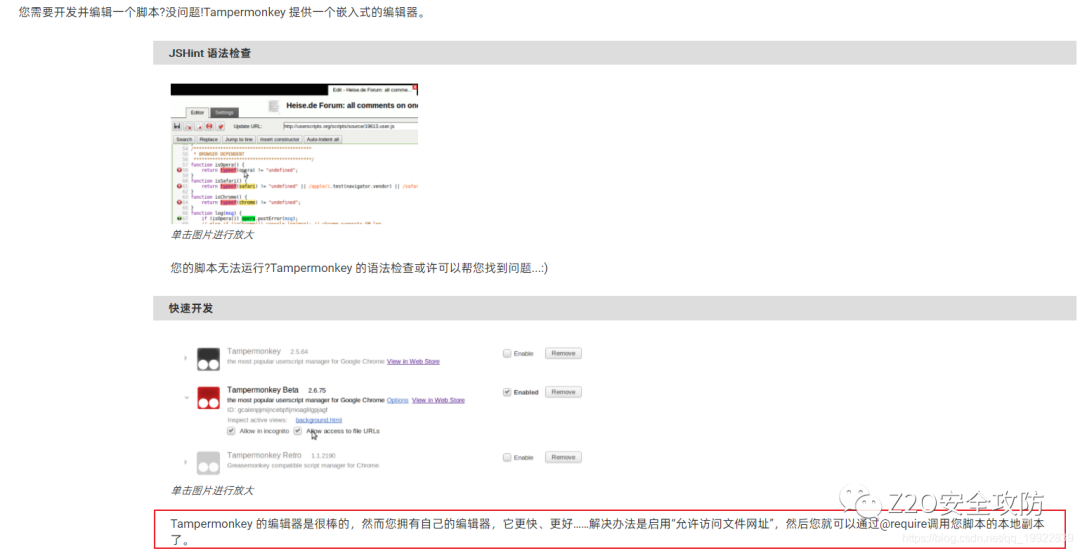Close the Edit - Heise.de Forum tab
The height and width of the screenshot is (551, 1080).
tap(415, 87)
